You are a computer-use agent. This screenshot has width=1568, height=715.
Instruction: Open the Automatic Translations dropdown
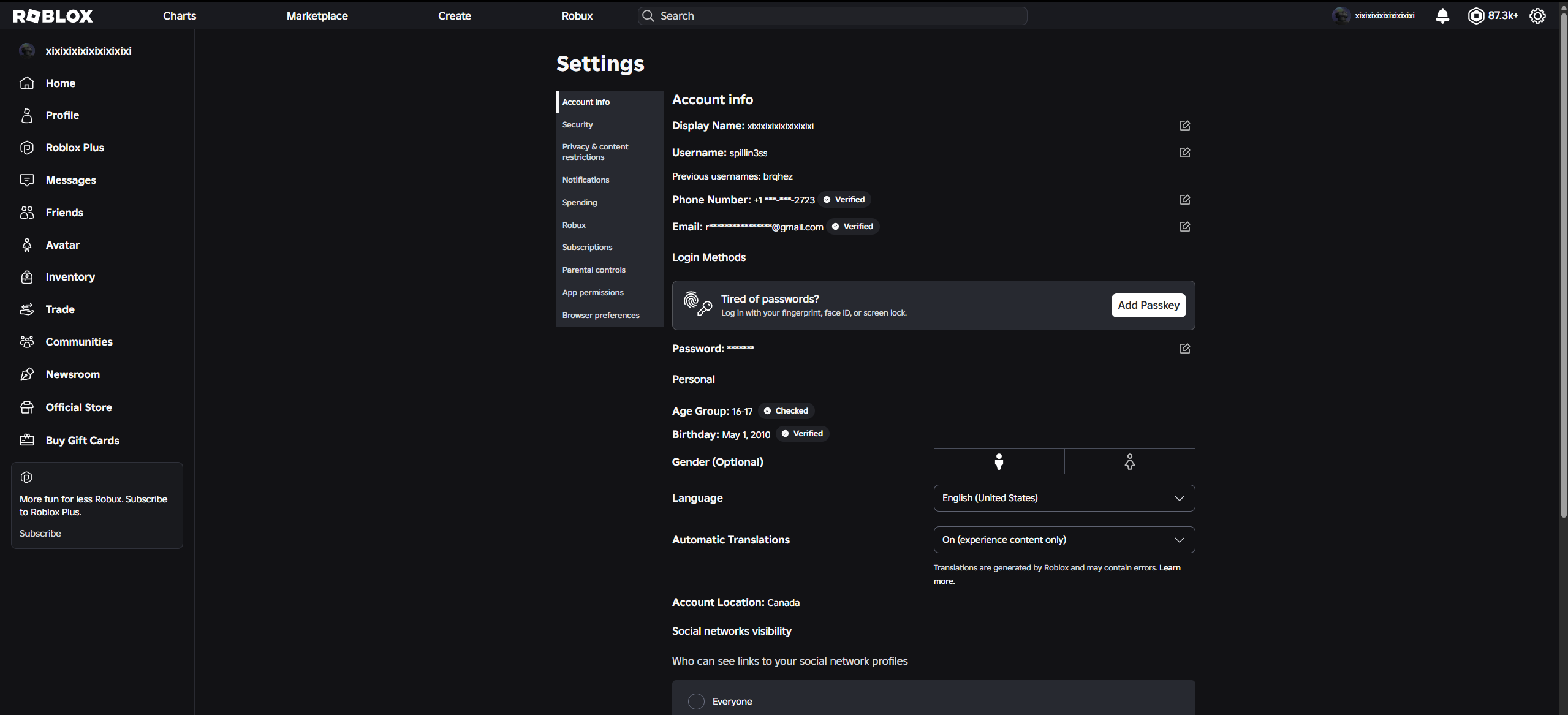[x=1064, y=540]
